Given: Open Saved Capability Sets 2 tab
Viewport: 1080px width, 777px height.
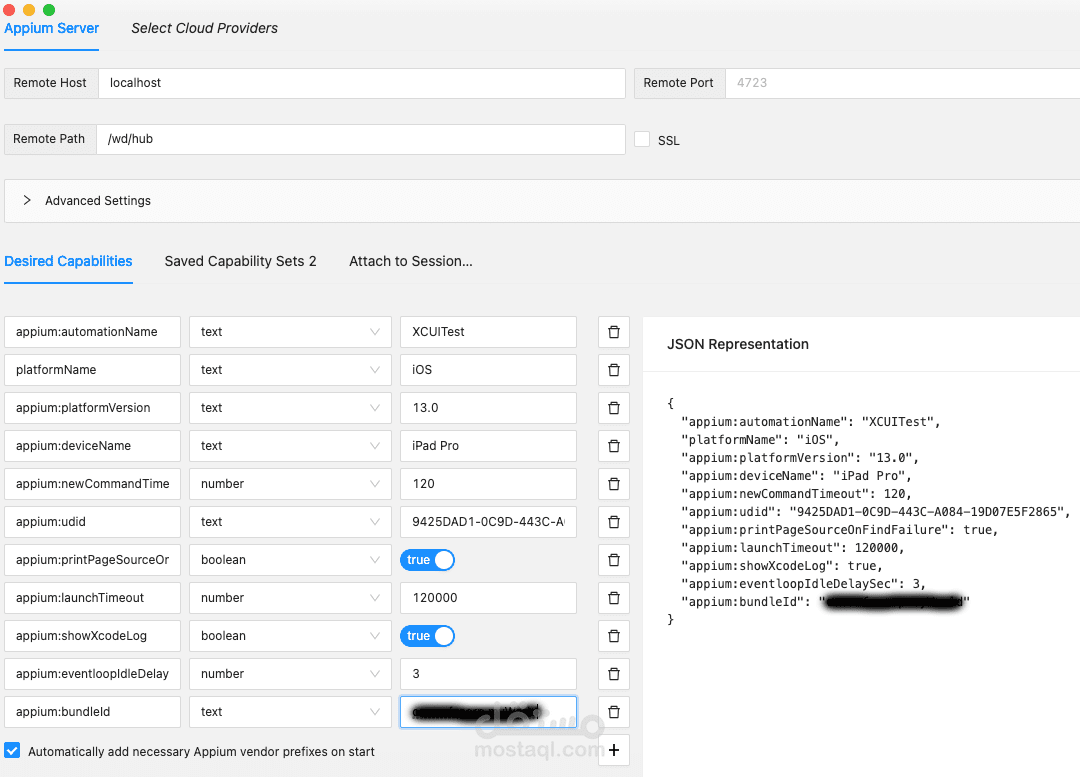Looking at the screenshot, I should 240,261.
